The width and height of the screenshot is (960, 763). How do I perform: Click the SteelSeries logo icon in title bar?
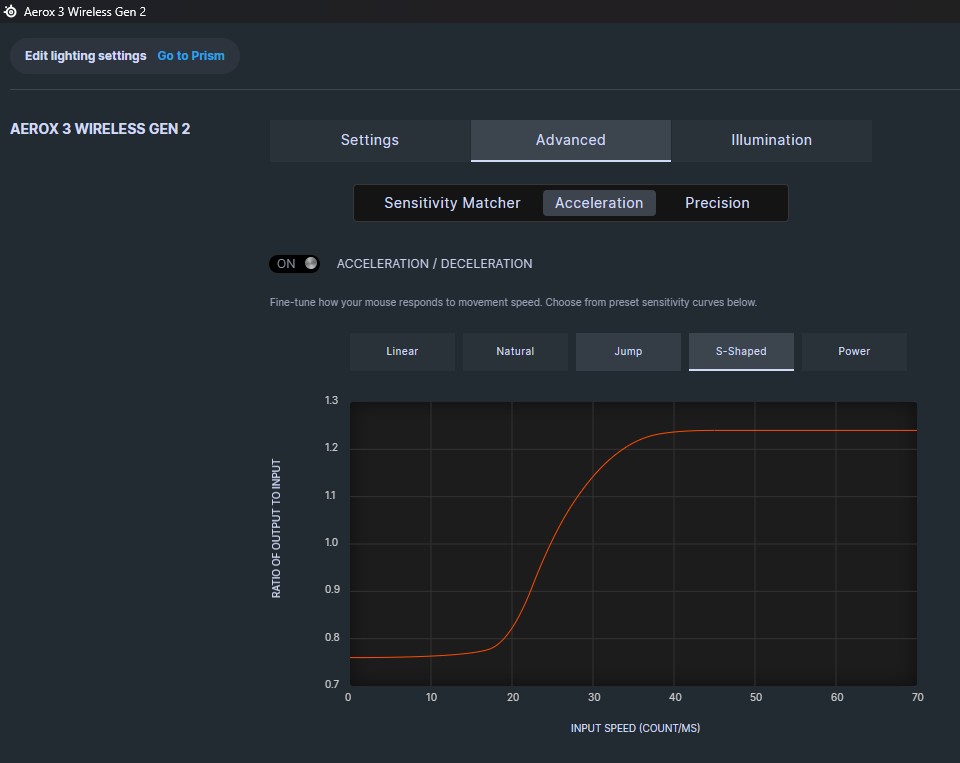11,12
